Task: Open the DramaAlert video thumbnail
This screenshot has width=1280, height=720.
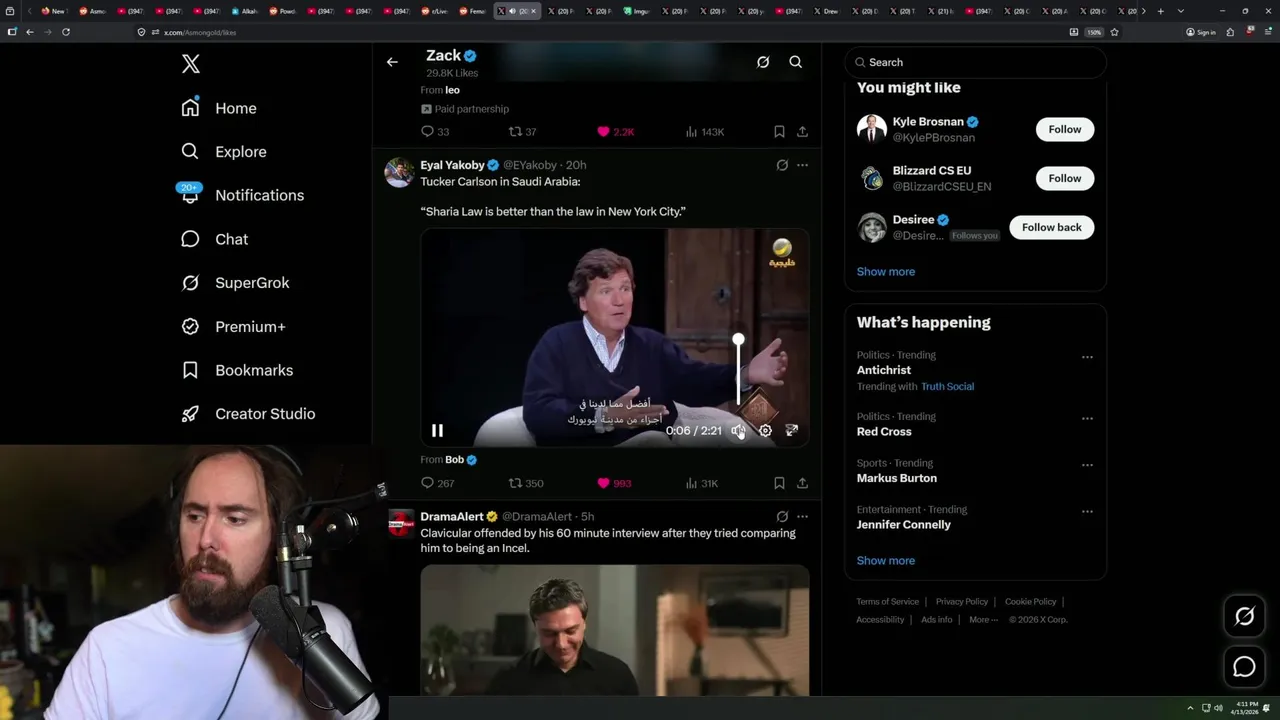Action: [615, 630]
